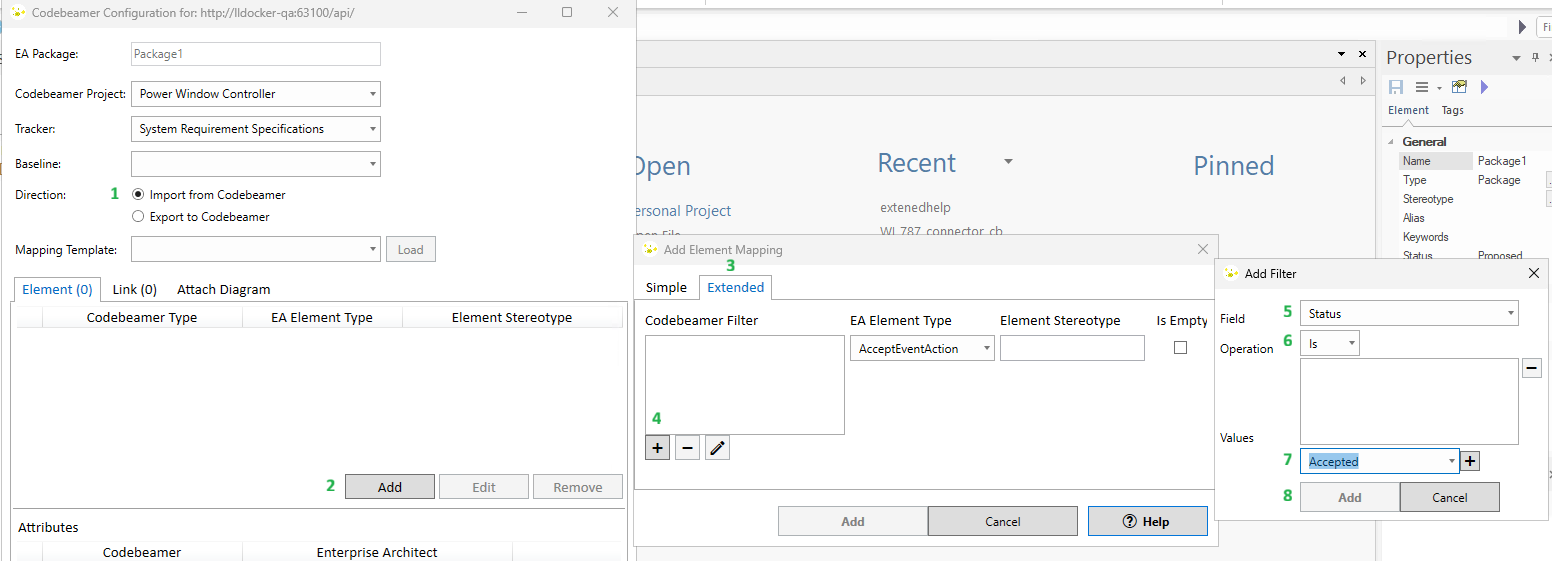Click the purple arrow icon in Properties

[1484, 88]
